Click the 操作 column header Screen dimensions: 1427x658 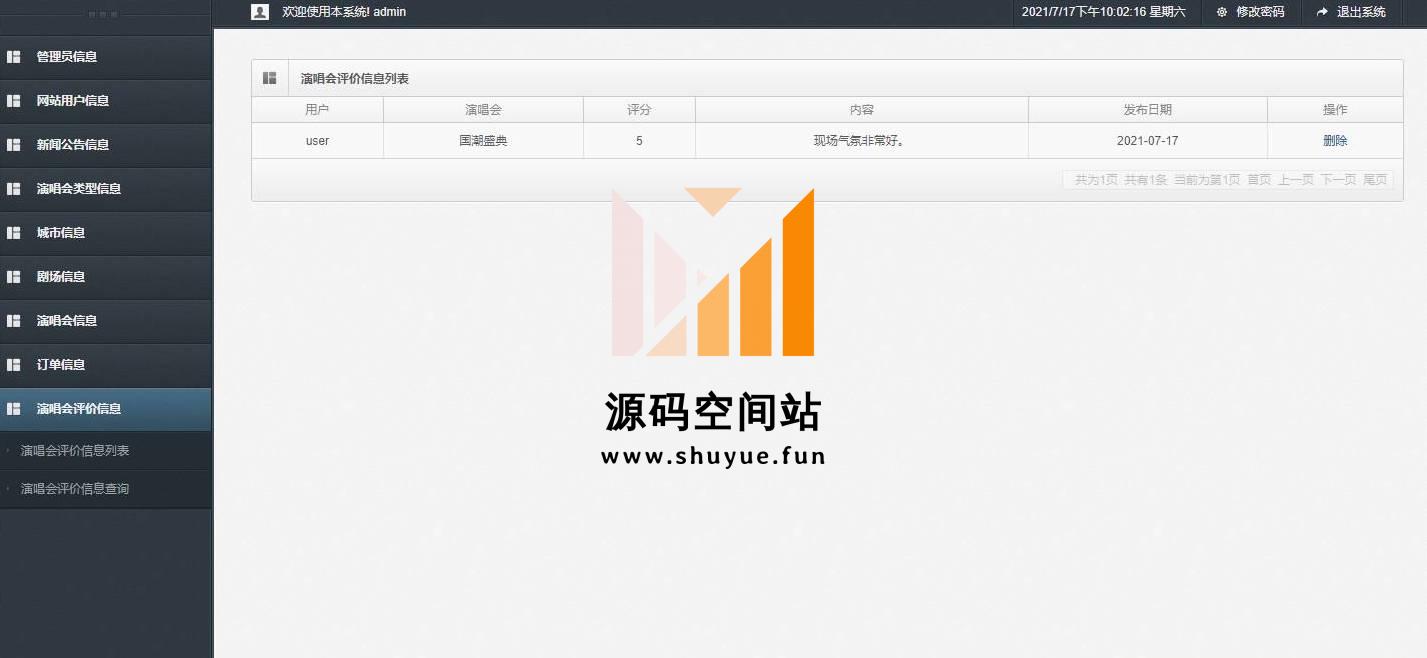click(x=1335, y=110)
